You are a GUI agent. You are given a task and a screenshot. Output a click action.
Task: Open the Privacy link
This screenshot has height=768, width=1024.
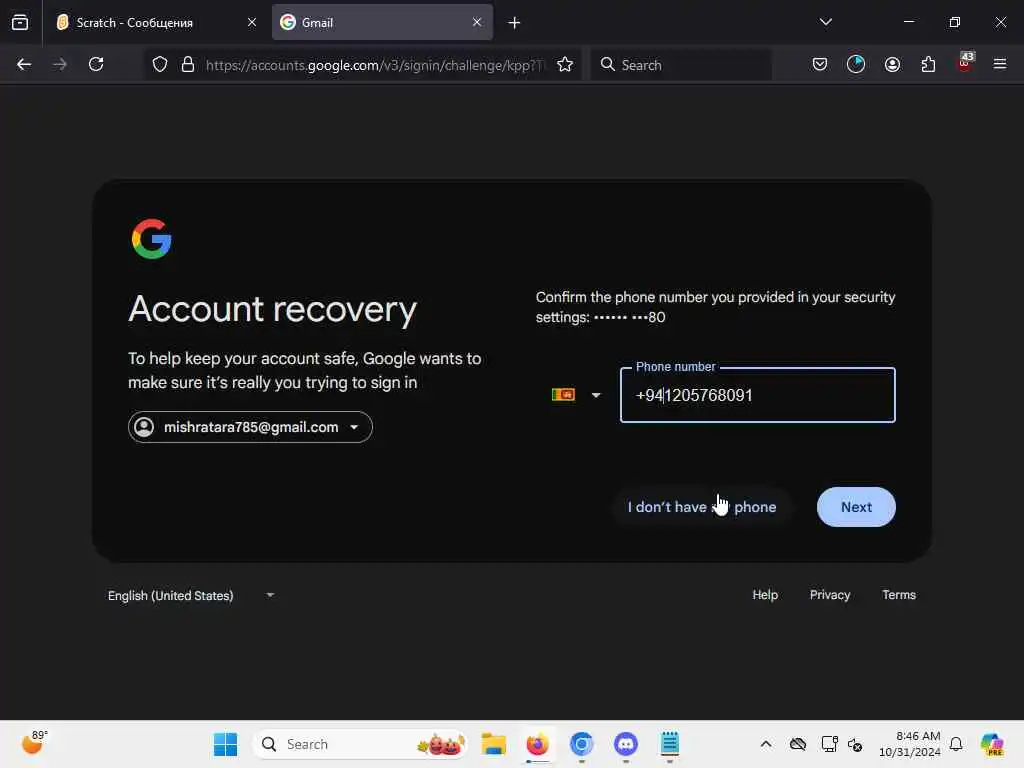coord(830,595)
